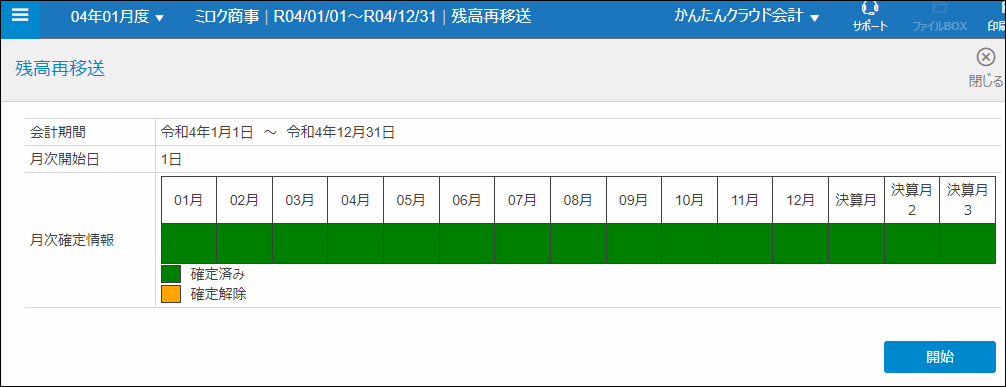This screenshot has height=387, width=1006.
Task: Select the 03月 month header cell
Action: tap(300, 200)
